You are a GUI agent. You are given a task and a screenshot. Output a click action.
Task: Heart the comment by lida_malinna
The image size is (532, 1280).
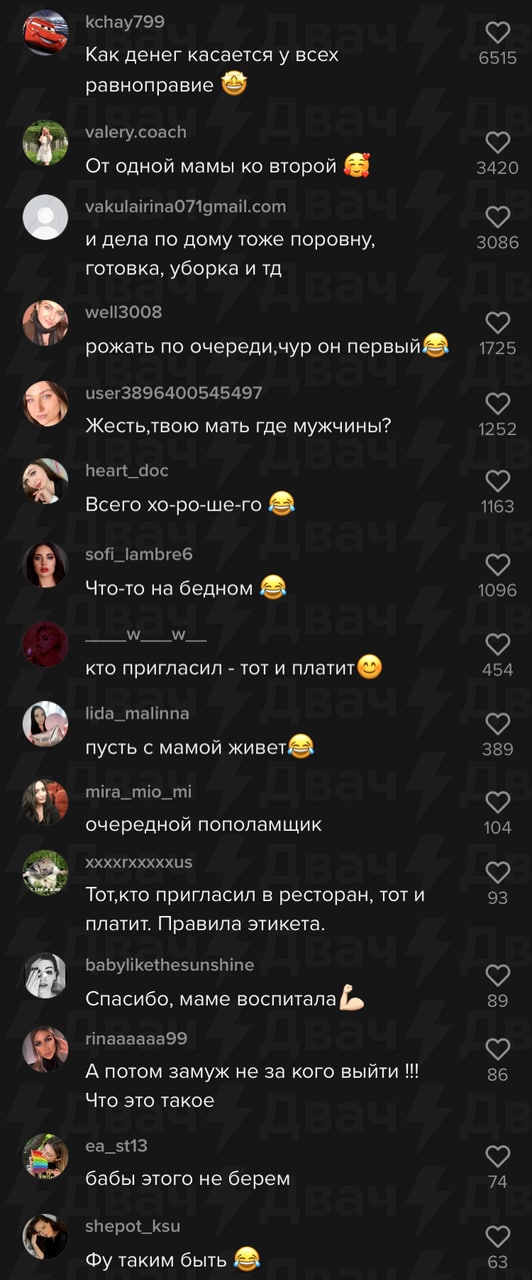tap(497, 723)
